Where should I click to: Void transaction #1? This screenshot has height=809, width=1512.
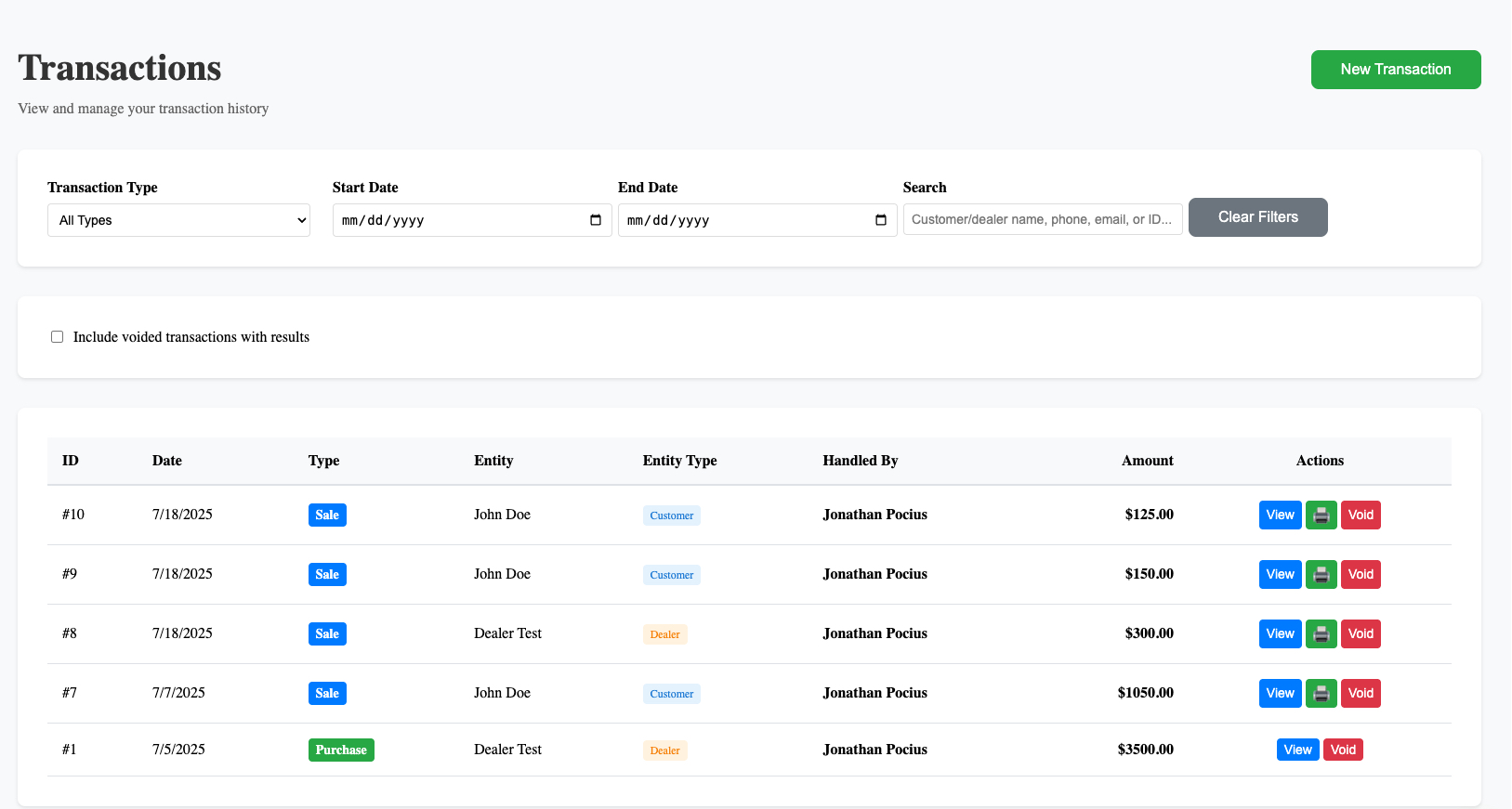(x=1343, y=750)
